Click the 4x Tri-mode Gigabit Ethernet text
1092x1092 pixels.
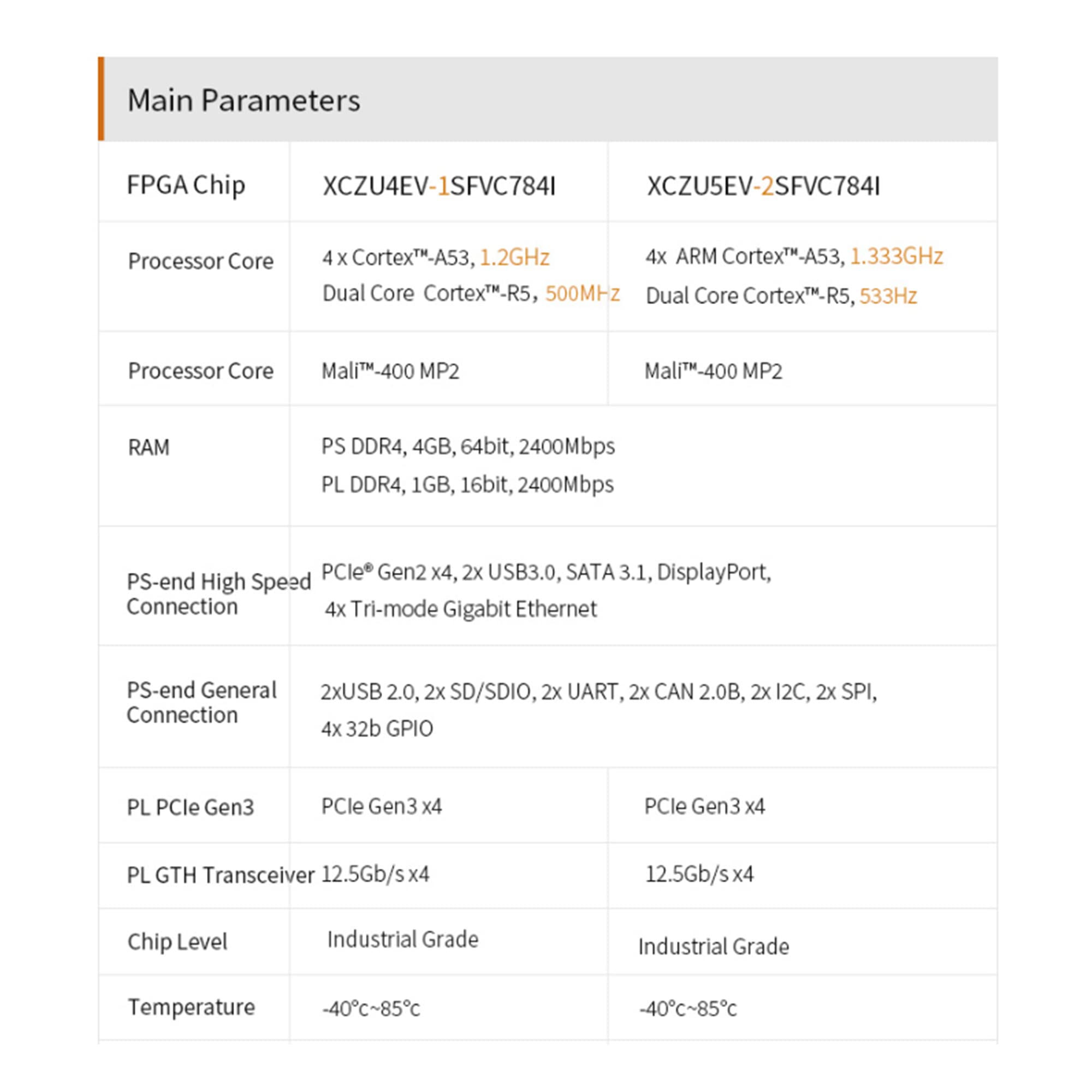[461, 609]
